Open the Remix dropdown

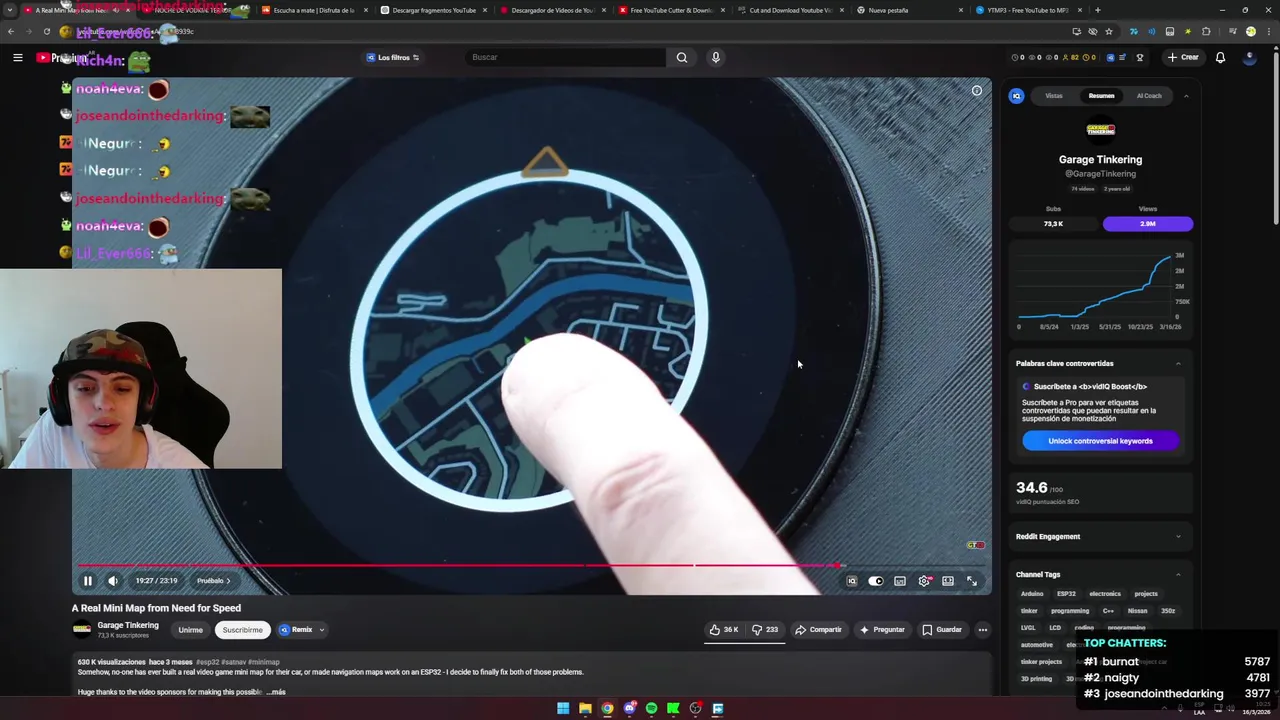click(302, 630)
